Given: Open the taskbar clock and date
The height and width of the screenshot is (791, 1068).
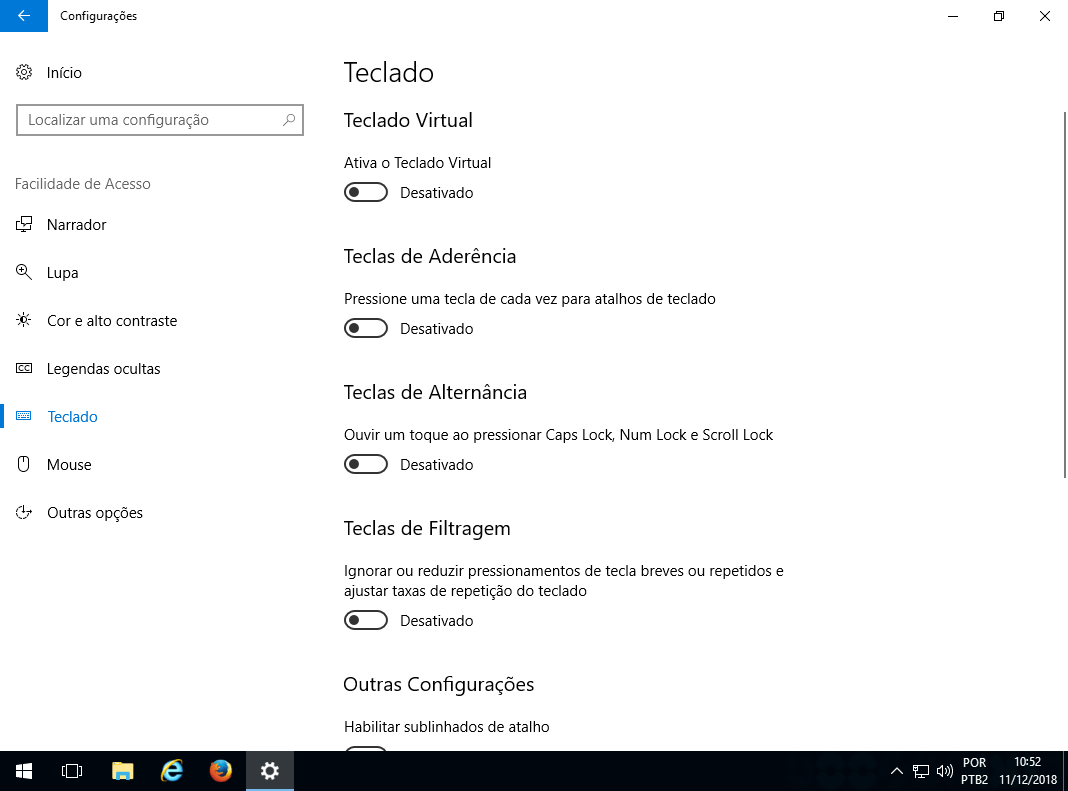Looking at the screenshot, I should (1027, 771).
